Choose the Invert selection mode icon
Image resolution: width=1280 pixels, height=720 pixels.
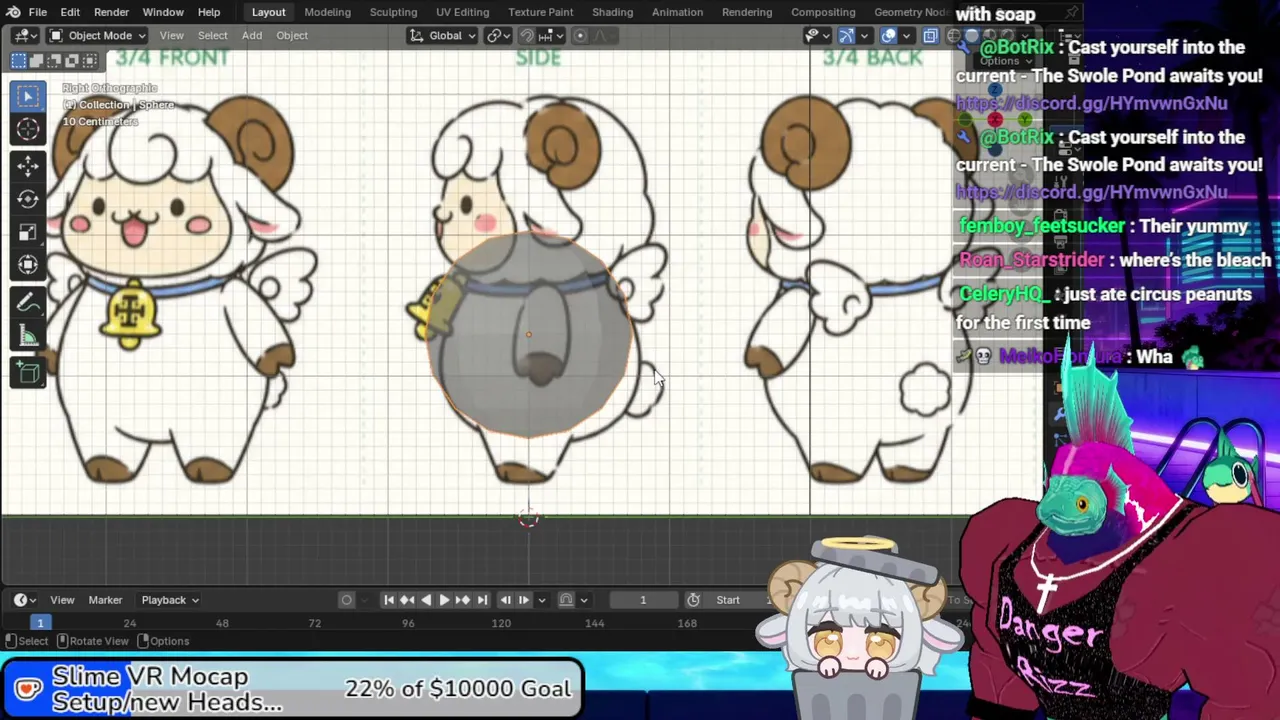pyautogui.click(x=72, y=61)
